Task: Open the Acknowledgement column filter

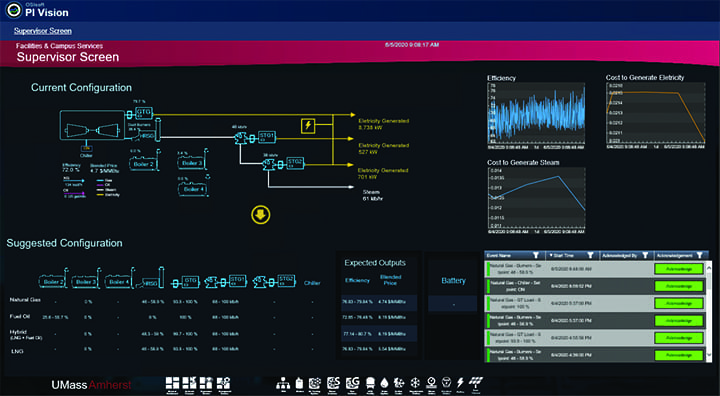Action: point(699,255)
